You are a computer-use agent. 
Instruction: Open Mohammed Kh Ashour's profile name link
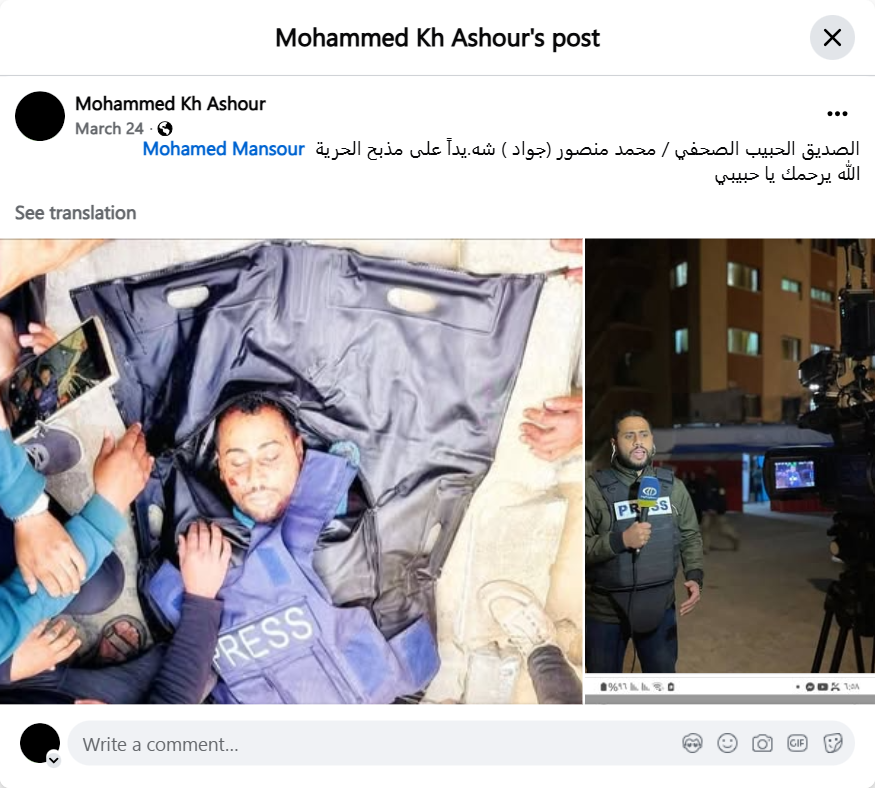170,104
